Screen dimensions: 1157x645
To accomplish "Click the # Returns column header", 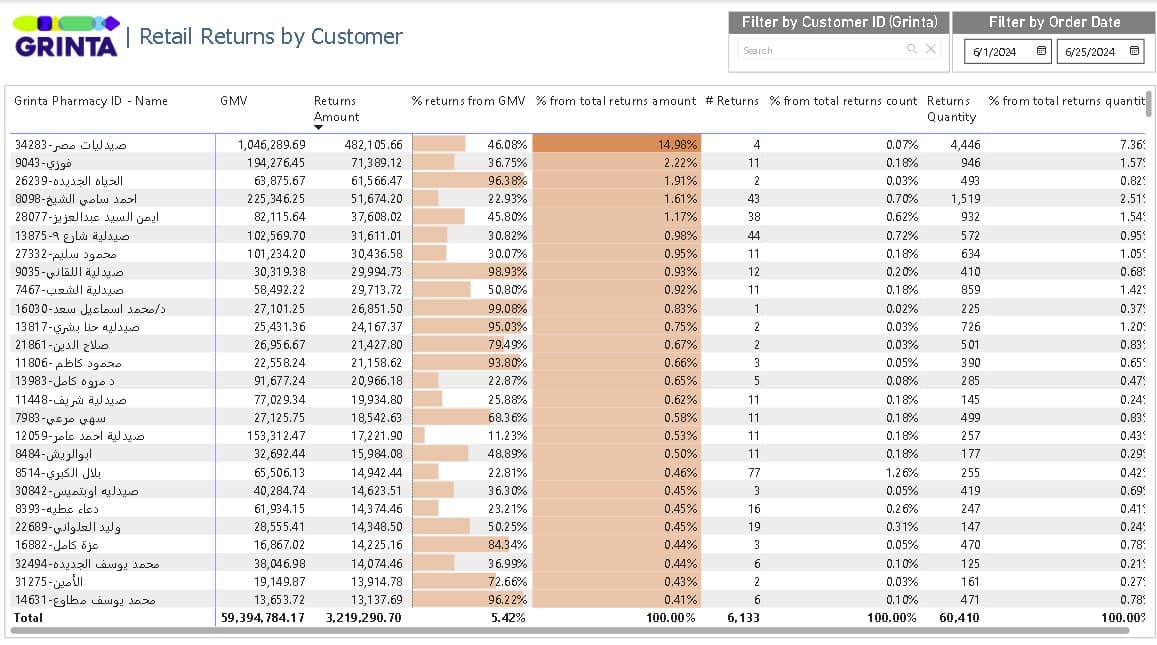I will [732, 101].
